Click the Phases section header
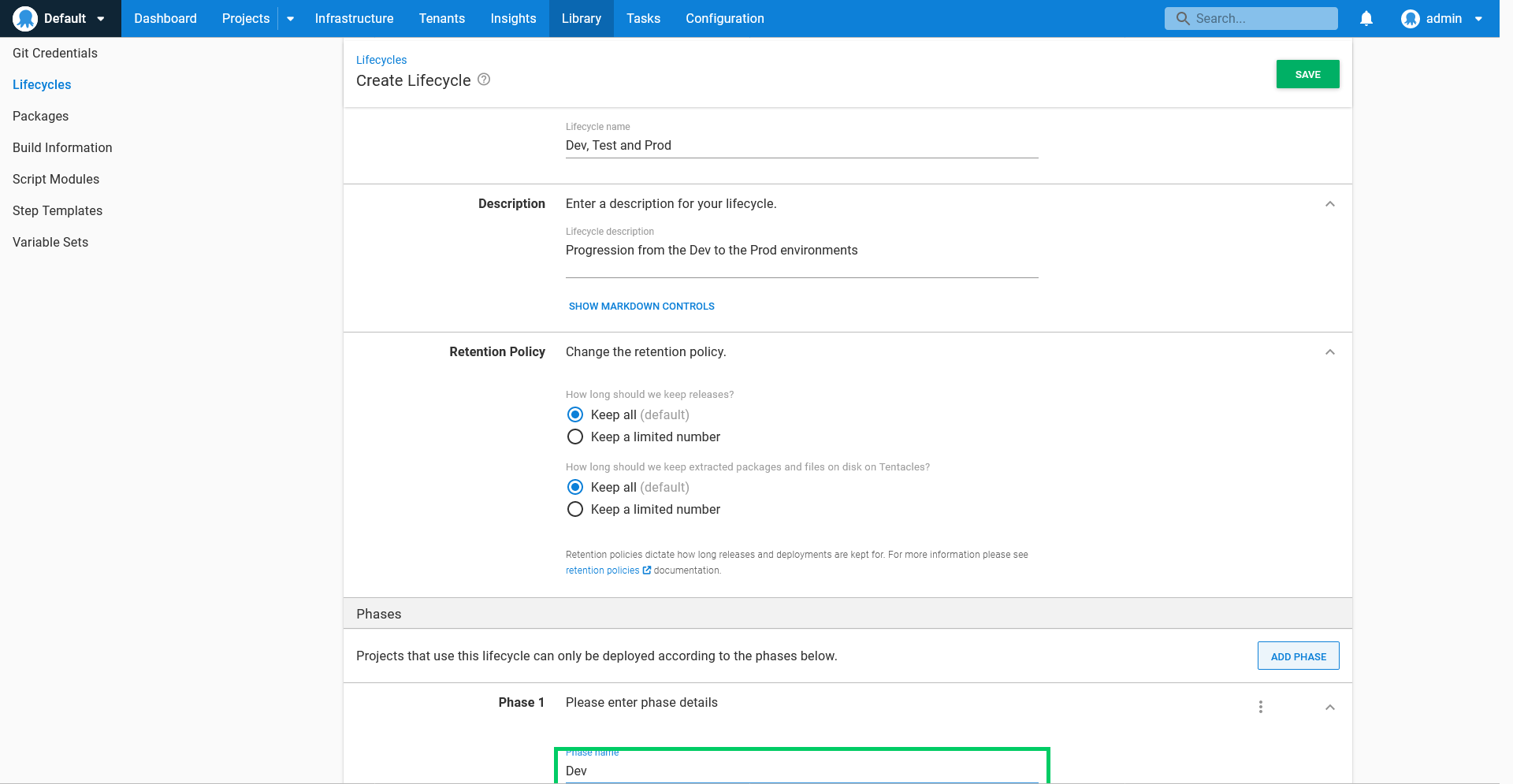Screen dimensions: 1513x784 pos(848,614)
